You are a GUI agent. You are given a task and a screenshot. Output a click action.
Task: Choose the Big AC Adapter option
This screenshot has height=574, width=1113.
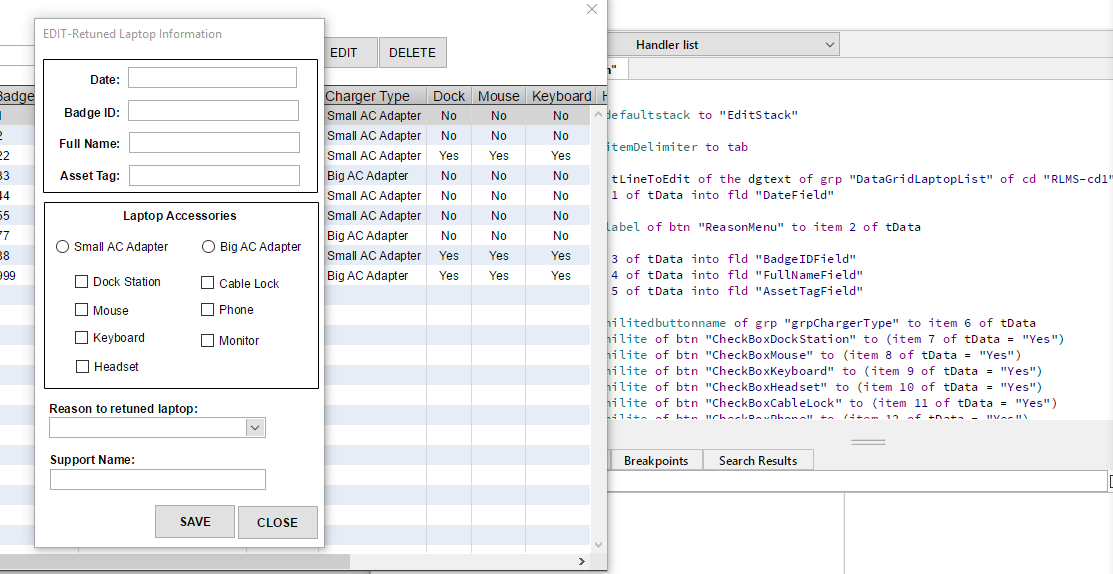click(209, 247)
